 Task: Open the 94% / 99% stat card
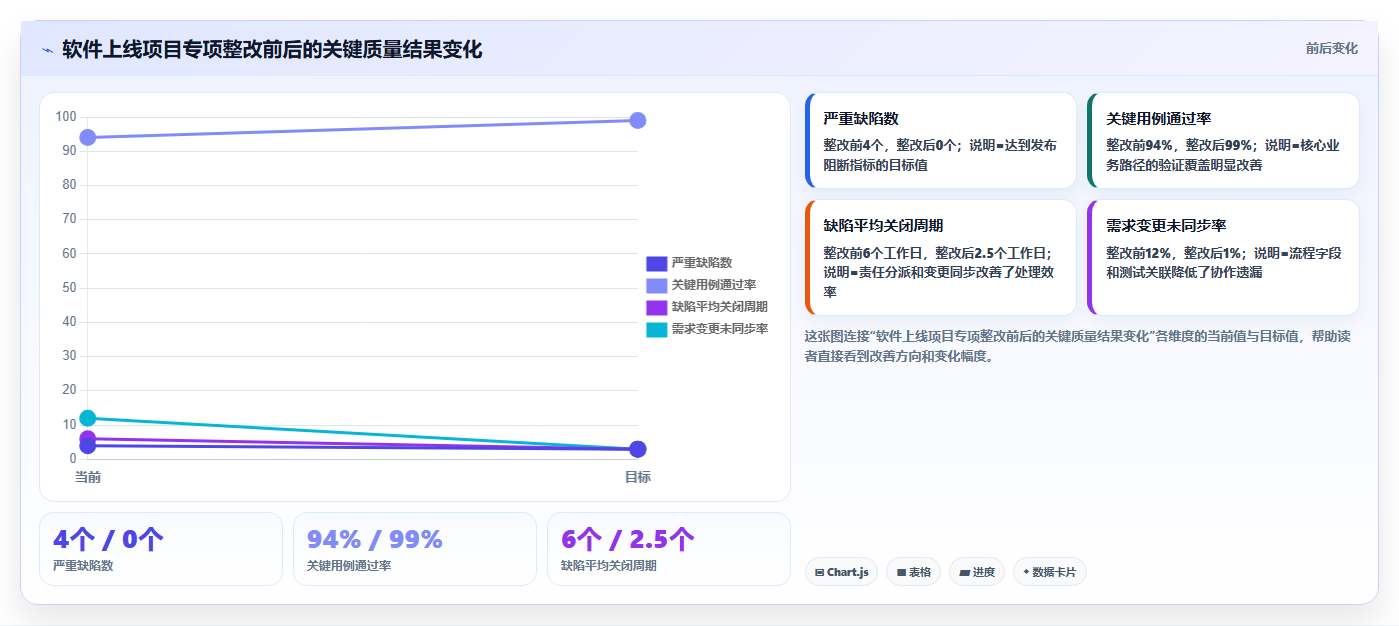(415, 549)
